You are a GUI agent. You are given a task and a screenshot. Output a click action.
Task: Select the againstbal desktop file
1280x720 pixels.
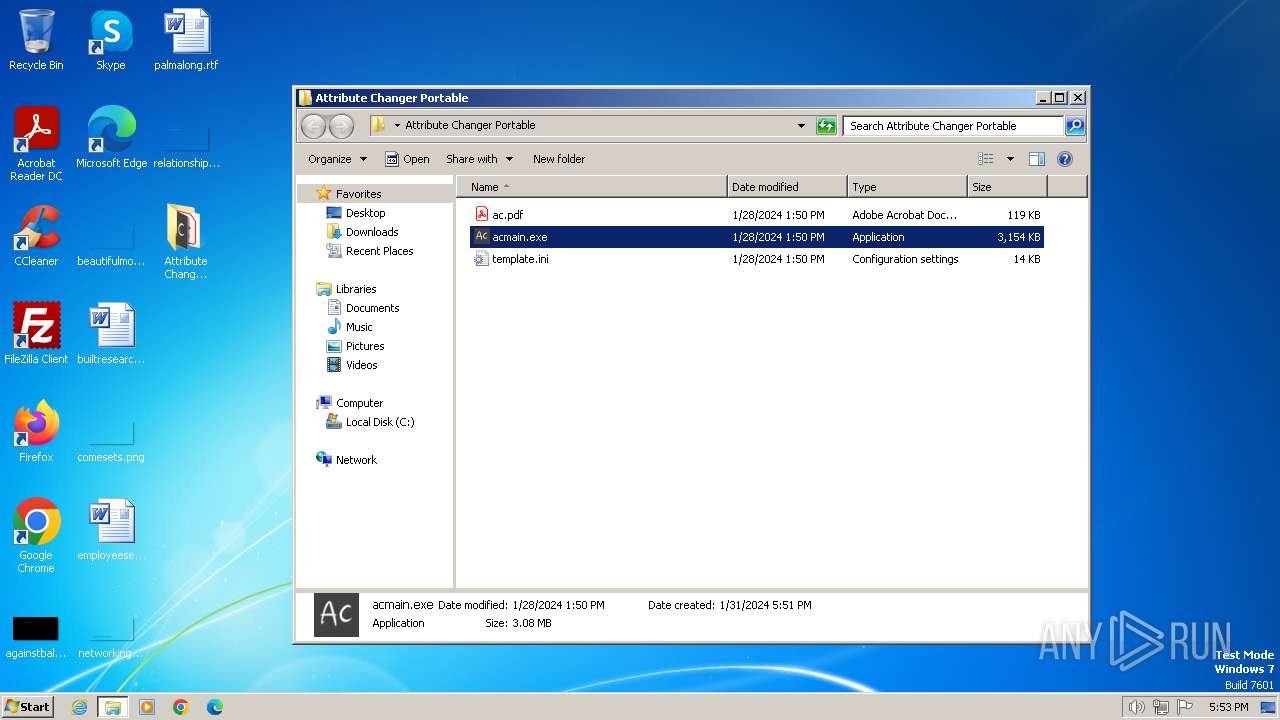pos(36,637)
